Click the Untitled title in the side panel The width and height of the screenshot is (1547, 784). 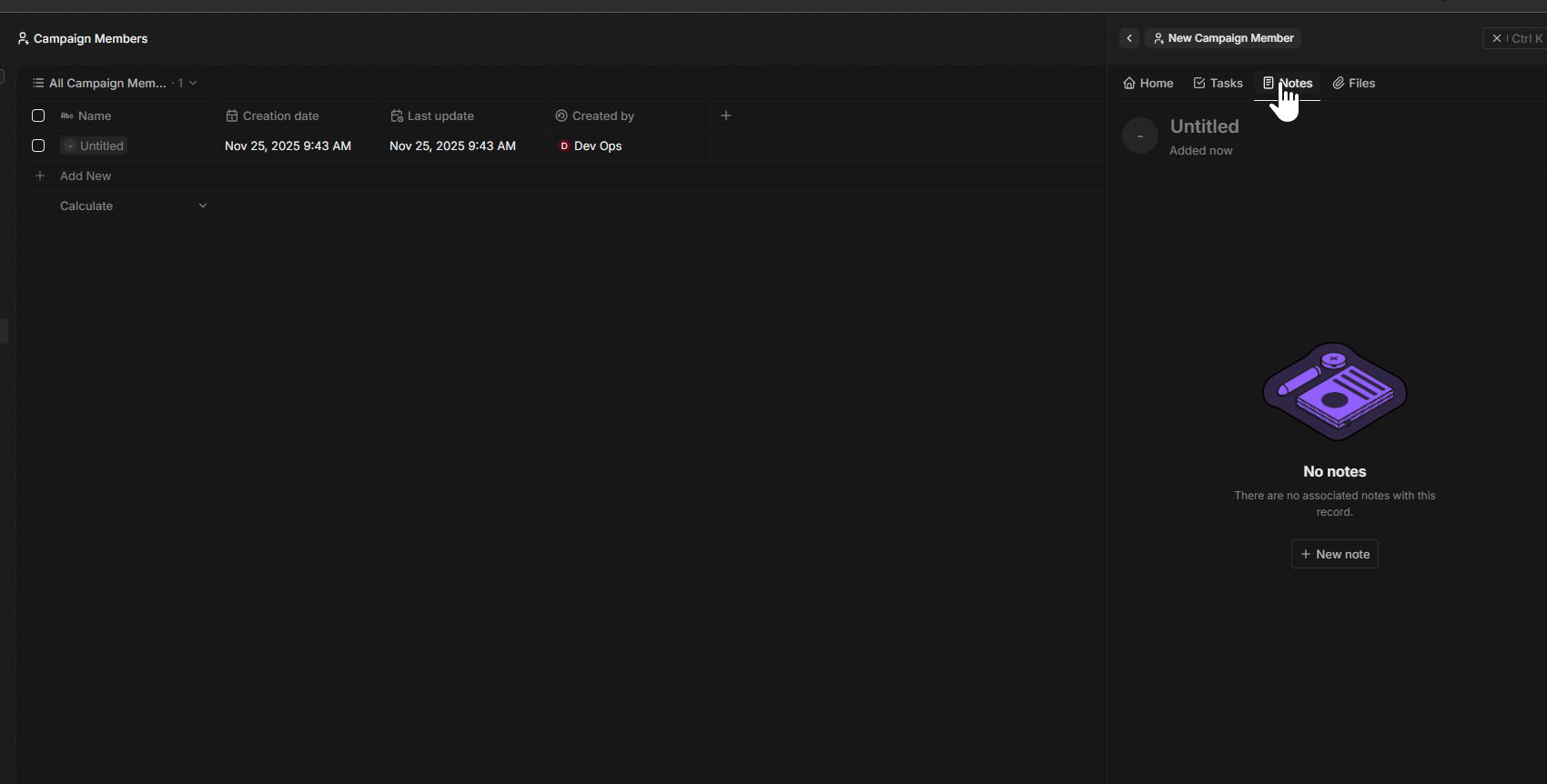pos(1205,126)
